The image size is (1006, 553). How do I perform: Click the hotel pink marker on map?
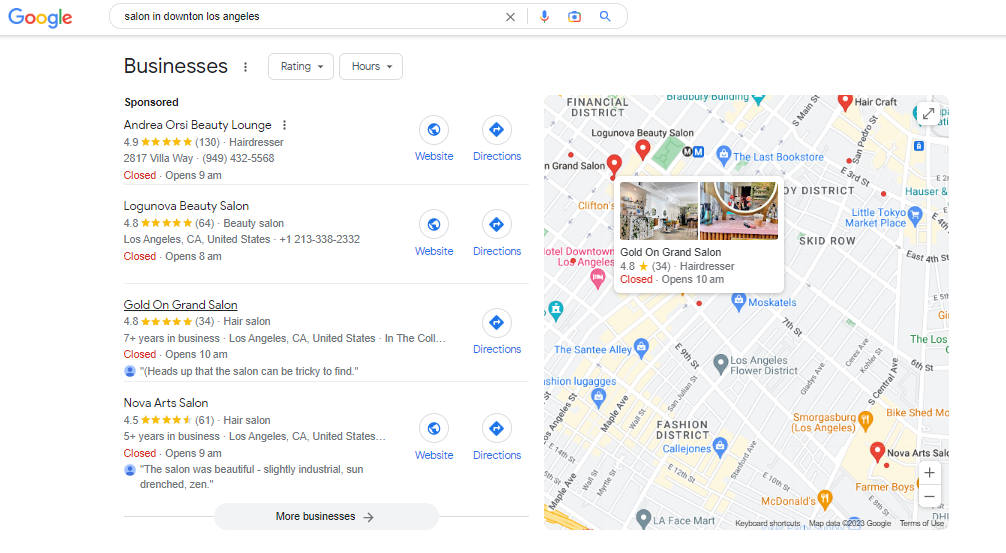(597, 278)
